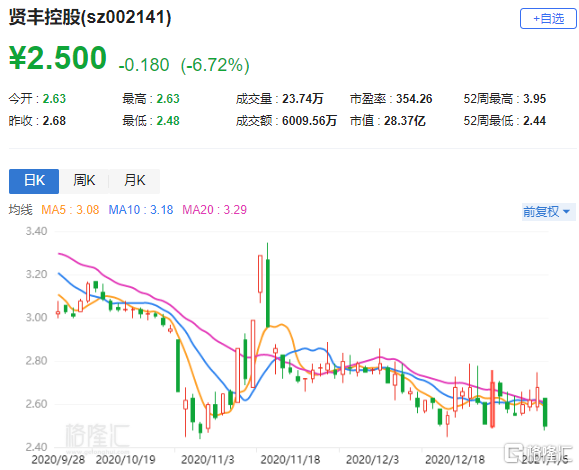Click the 均线 moving average label
The width and height of the screenshot is (579, 470).
coord(21,210)
